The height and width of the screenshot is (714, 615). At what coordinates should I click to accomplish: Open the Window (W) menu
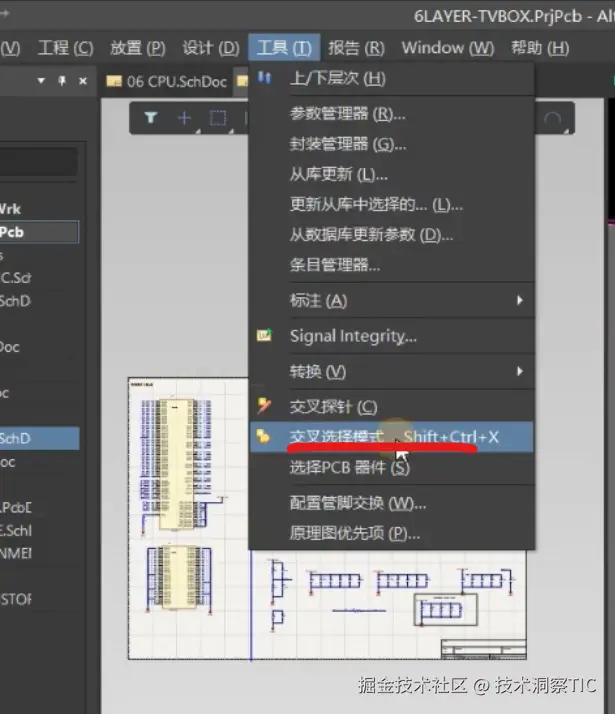click(447, 48)
